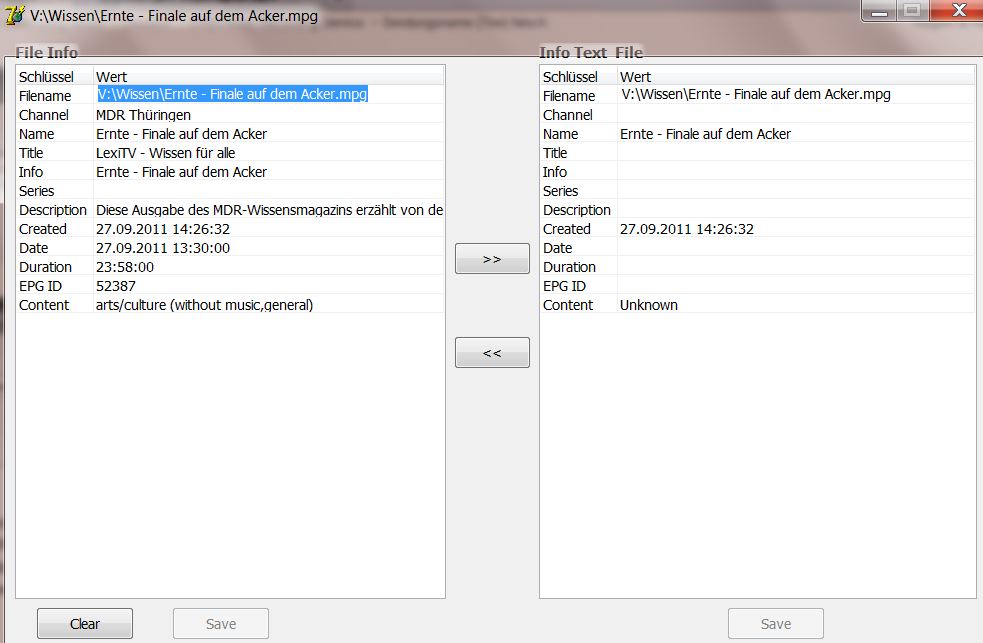The width and height of the screenshot is (983, 643).
Task: Click the EPG ID key in File Info
Action: click(40, 286)
